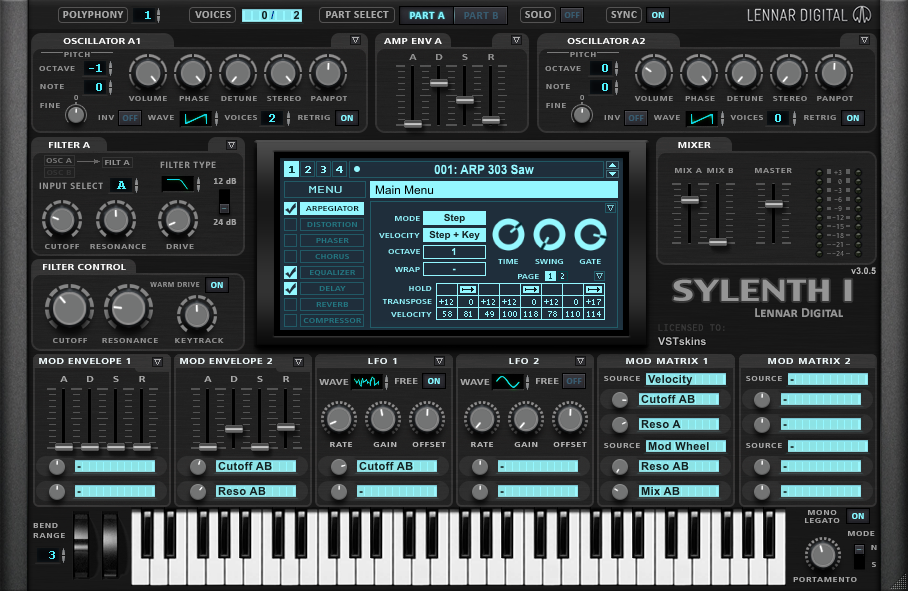Click the Oscillator A1 FINE tune knob
Screen dimensions: 908x591
(x=76, y=114)
